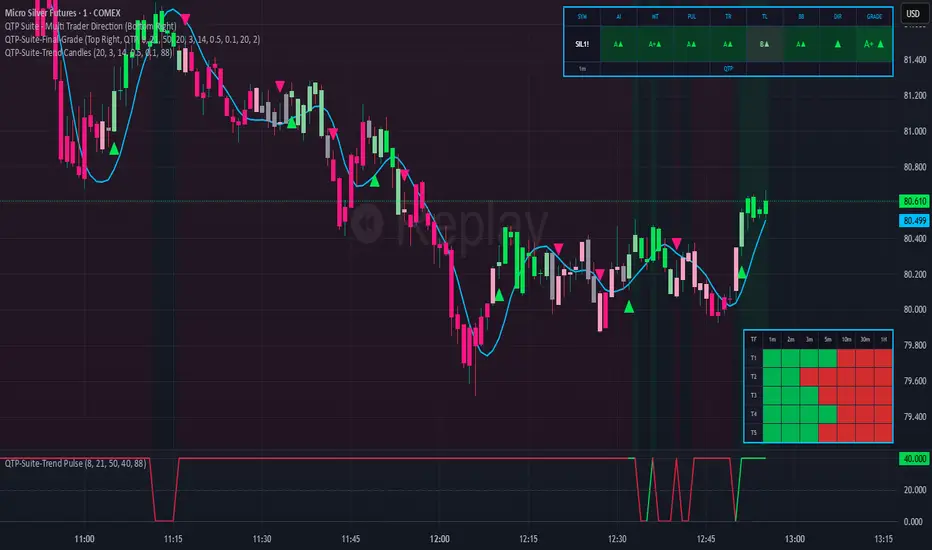Select the QTP-Suite-Trend Pulse indicator legend
Viewport: 932px width, 550px height.
tap(75, 463)
